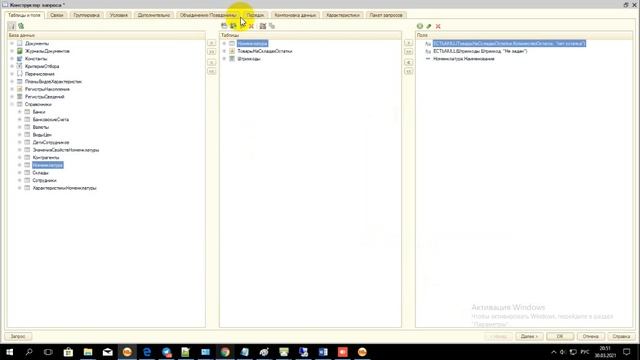Open the Характеристики tab
The image size is (640, 360).
[343, 15]
